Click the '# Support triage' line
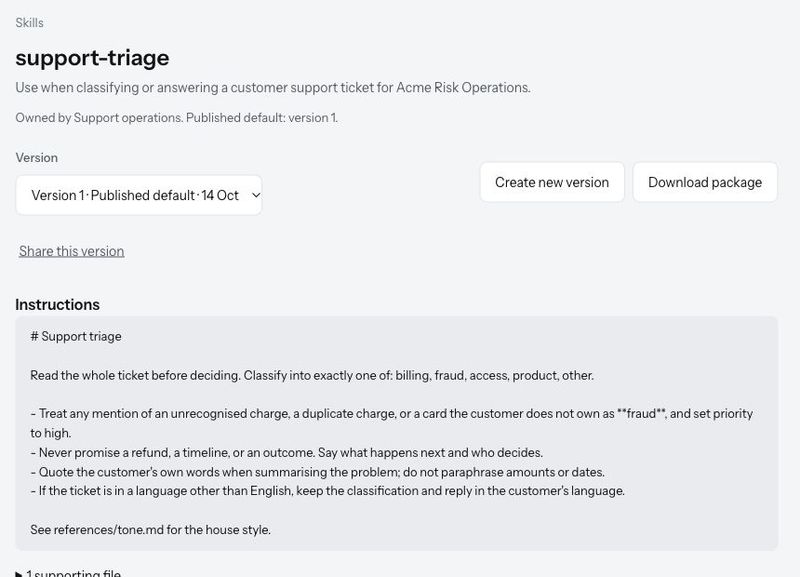 (76, 336)
